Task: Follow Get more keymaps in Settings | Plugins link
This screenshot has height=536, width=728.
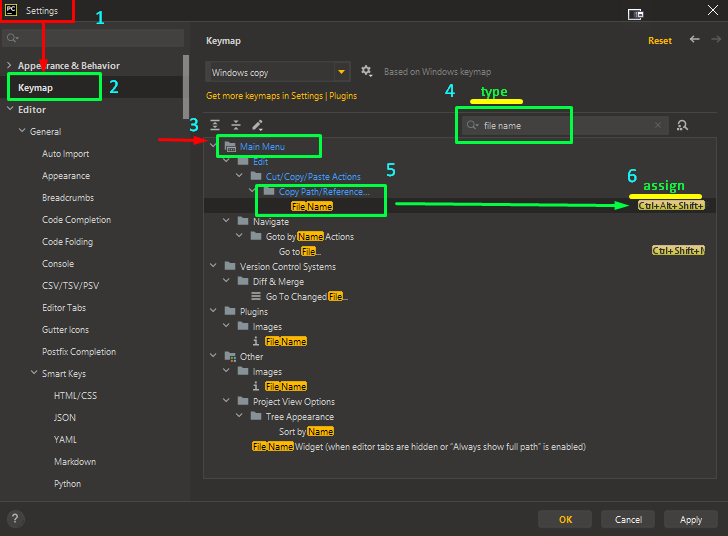Action: pos(281,96)
